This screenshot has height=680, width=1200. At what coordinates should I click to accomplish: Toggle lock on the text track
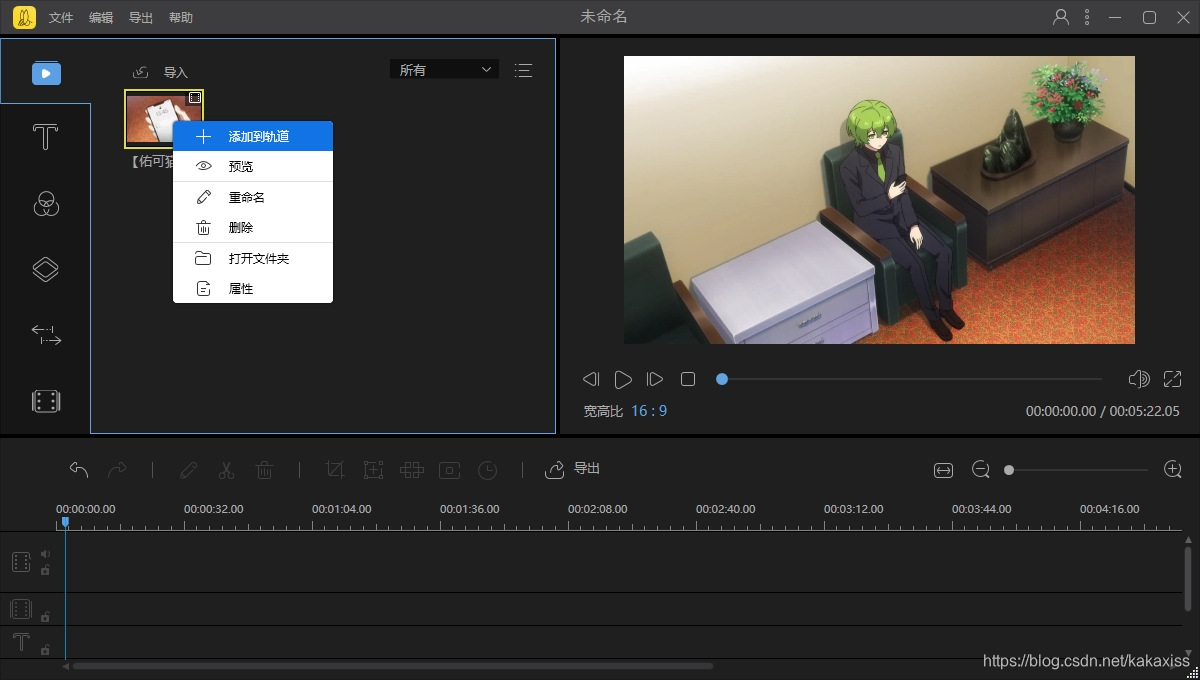45,650
